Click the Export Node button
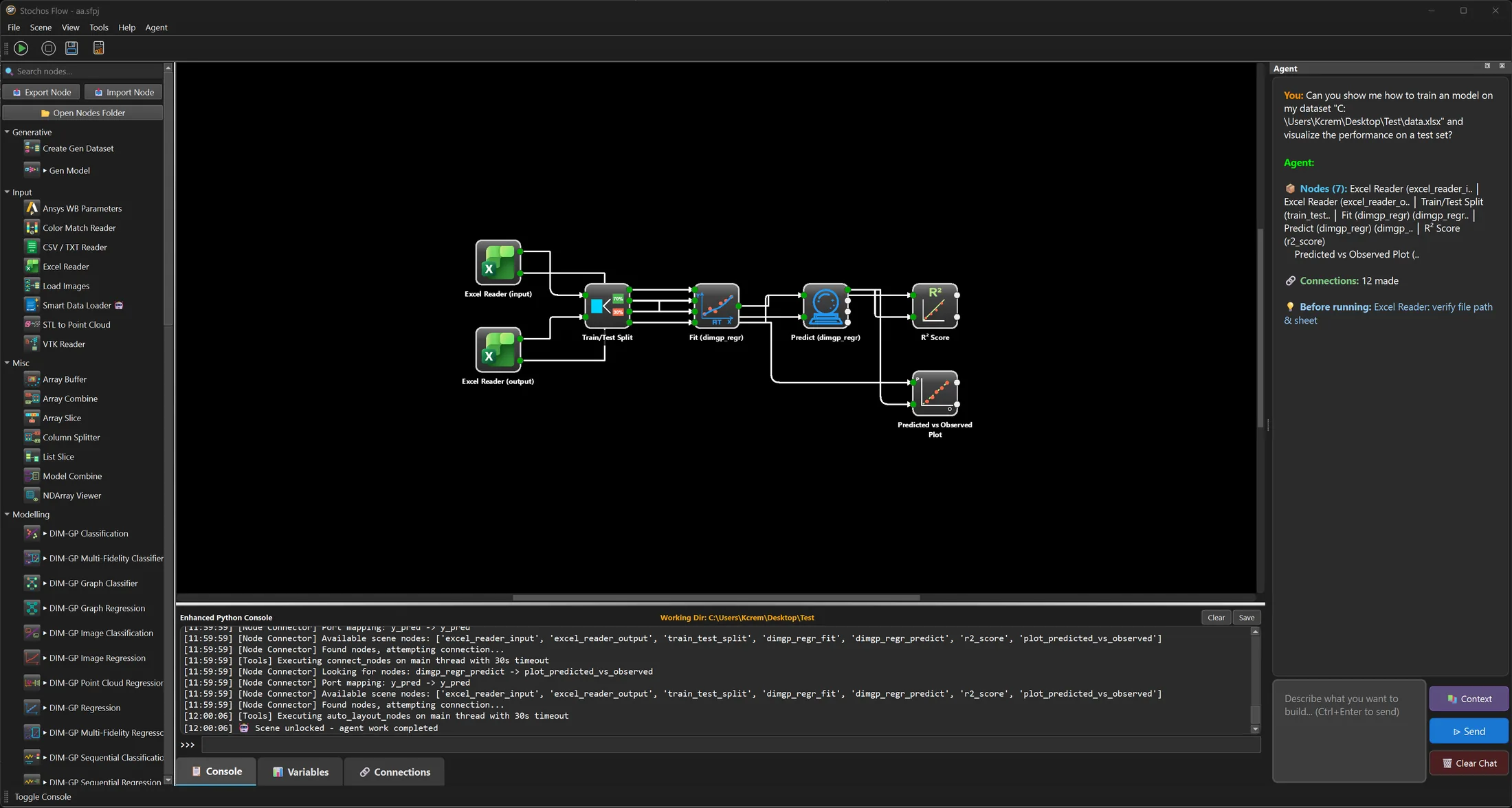The height and width of the screenshot is (808, 1512). point(41,92)
